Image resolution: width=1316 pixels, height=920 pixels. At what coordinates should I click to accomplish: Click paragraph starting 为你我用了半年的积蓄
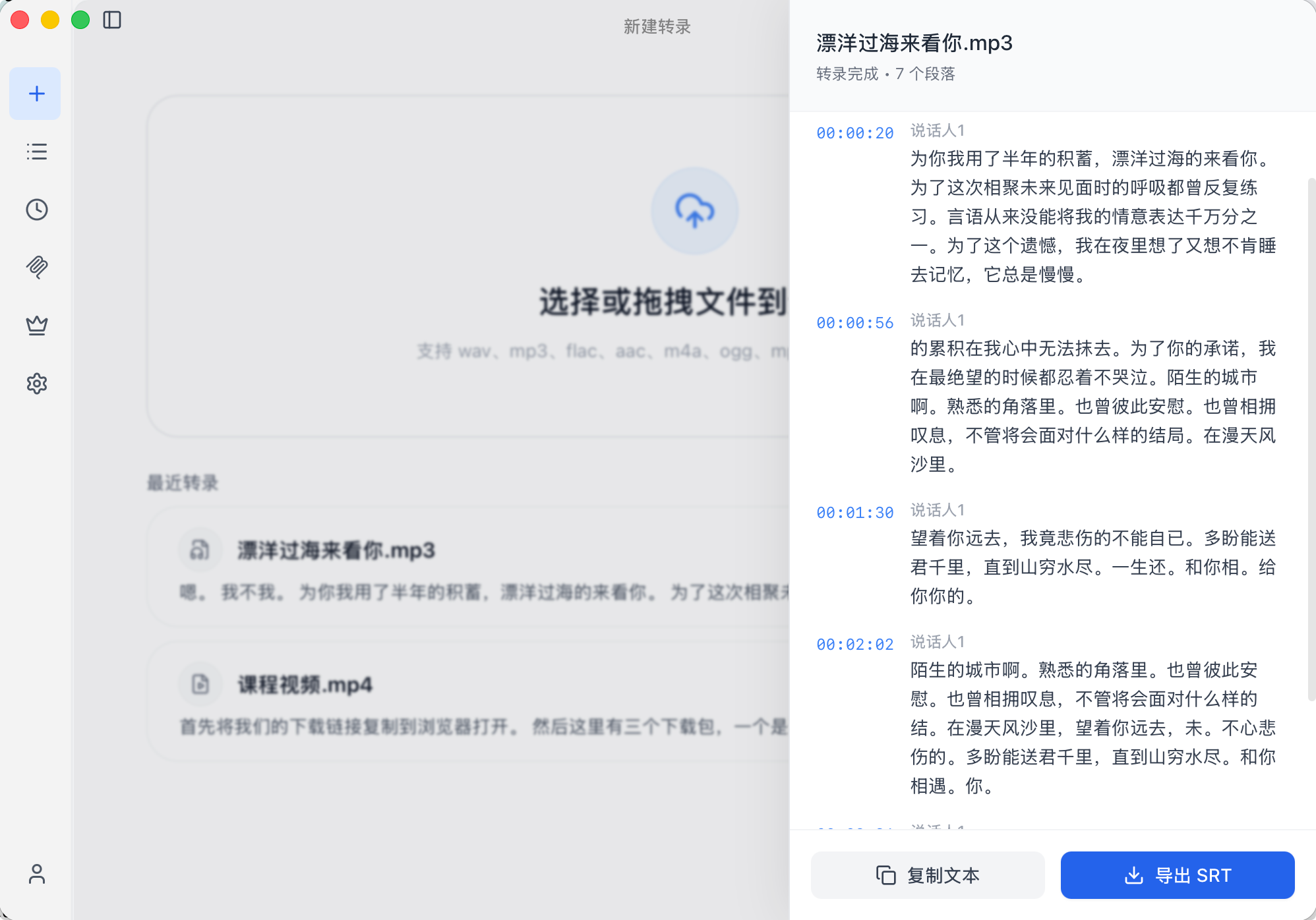[1093, 217]
